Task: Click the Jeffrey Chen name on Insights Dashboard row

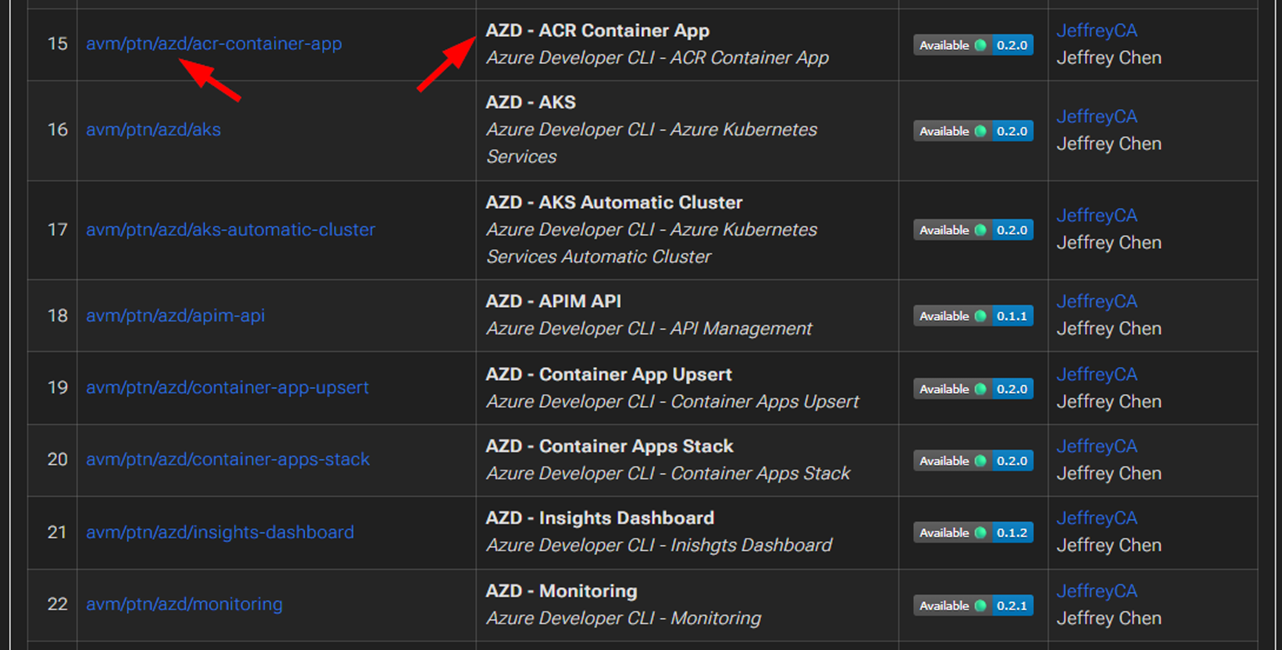Action: click(1109, 545)
